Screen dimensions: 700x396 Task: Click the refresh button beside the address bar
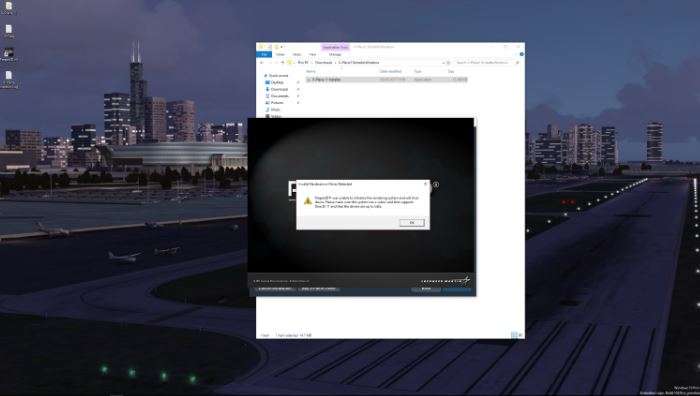(448, 63)
